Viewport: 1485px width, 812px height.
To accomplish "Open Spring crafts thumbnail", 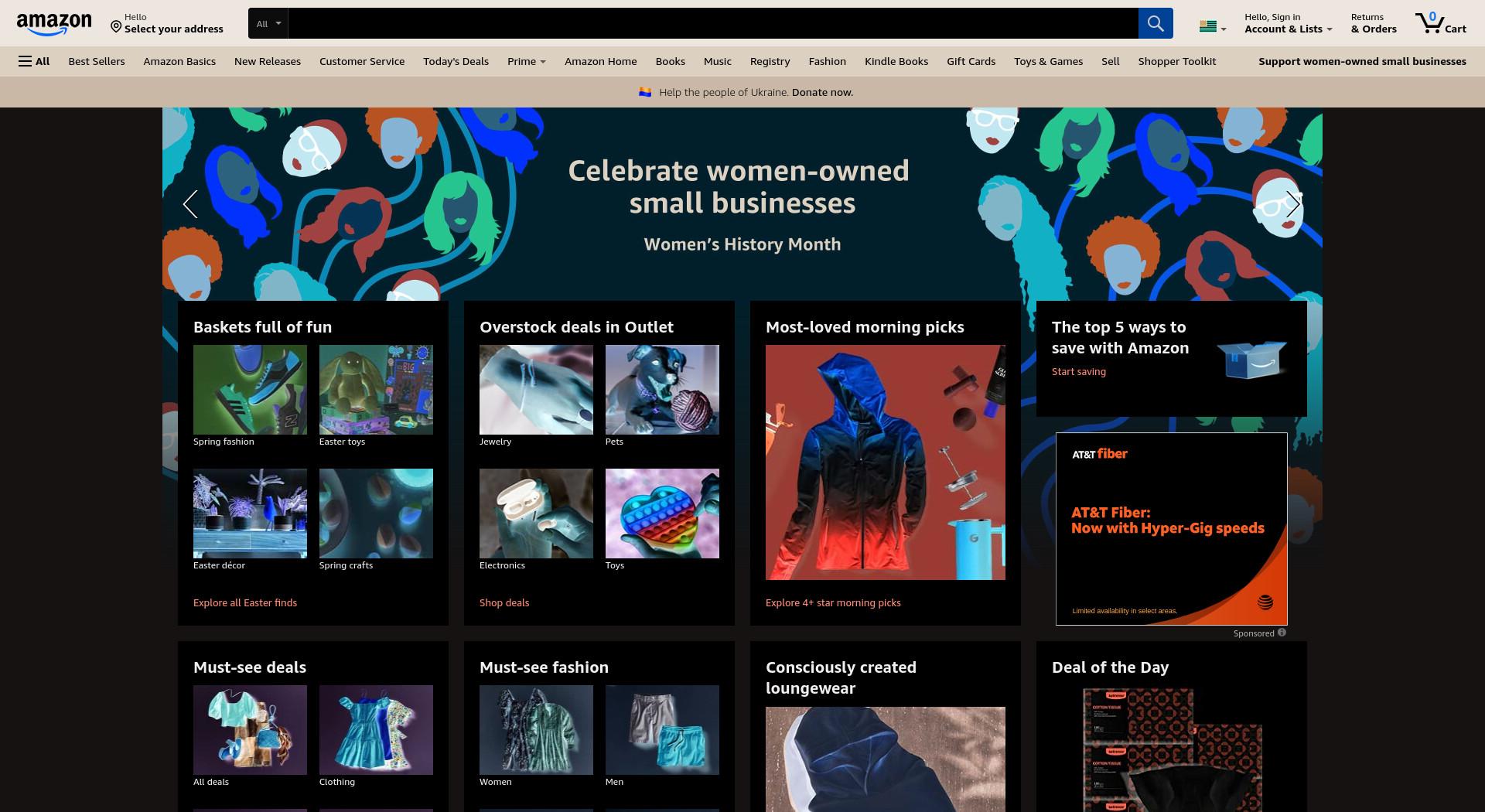I will [376, 513].
